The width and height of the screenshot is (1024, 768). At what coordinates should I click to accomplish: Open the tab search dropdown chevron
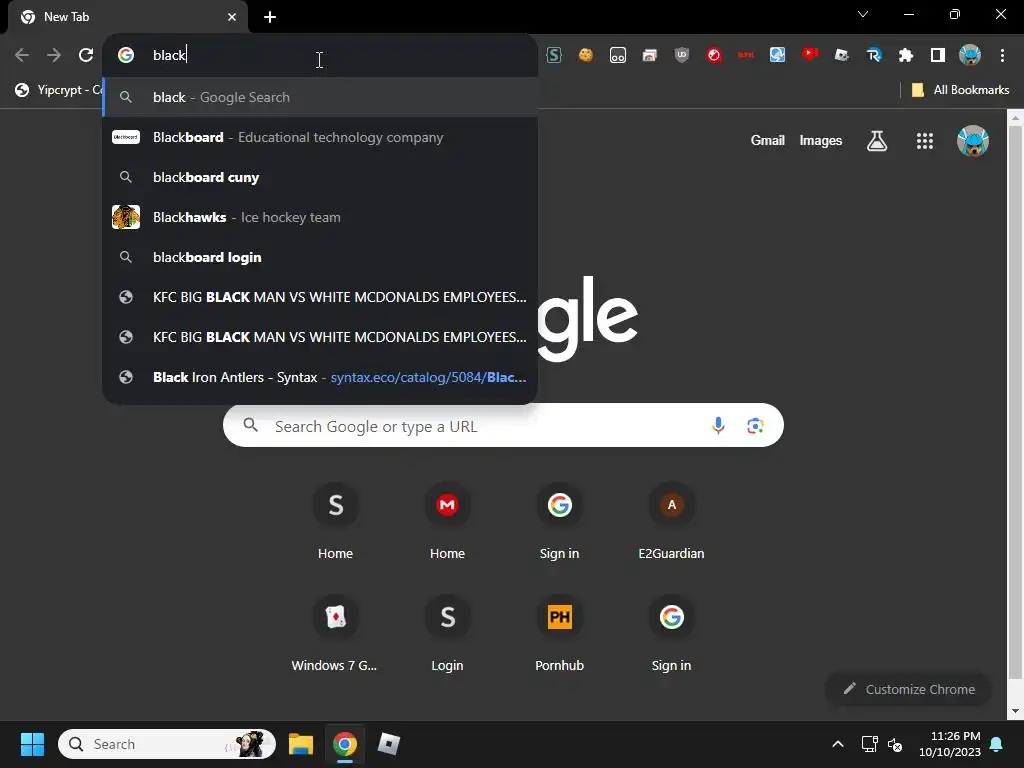[863, 14]
